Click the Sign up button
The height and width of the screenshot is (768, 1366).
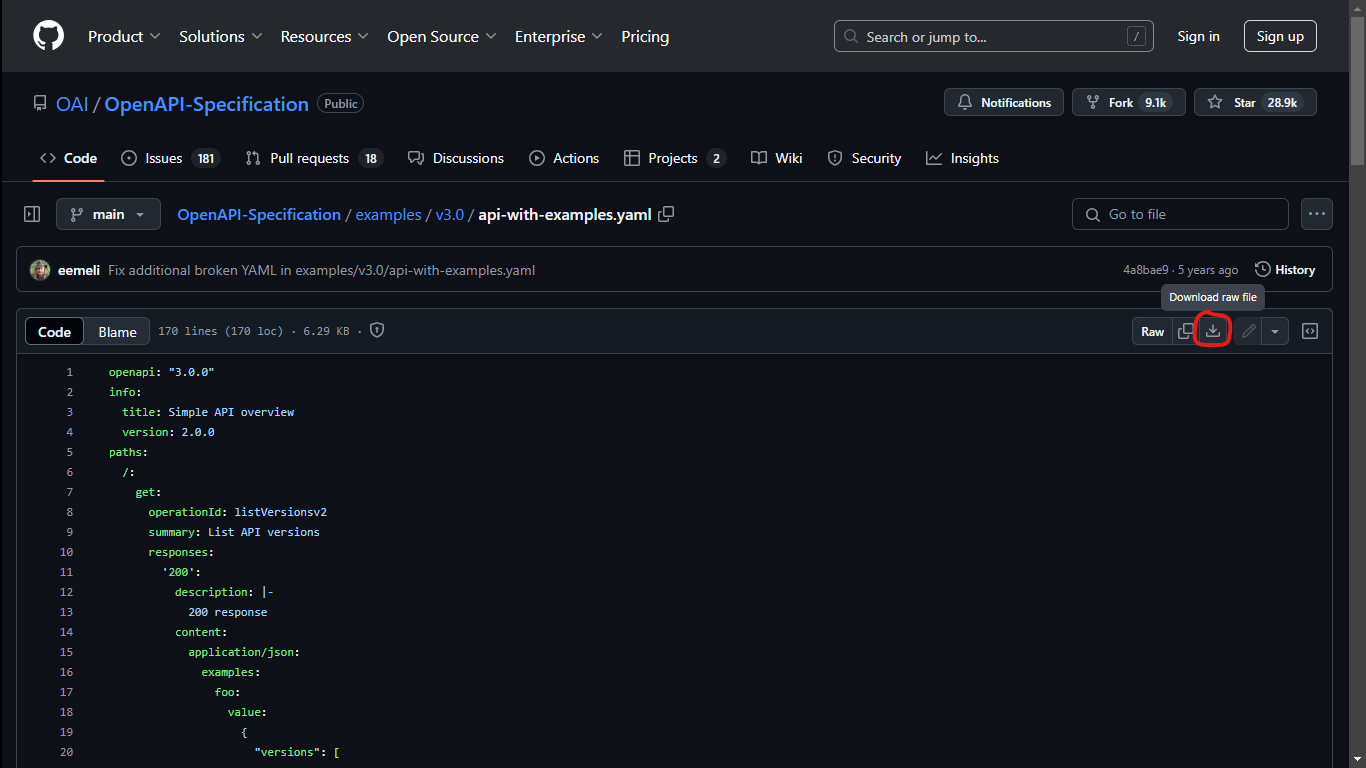click(1280, 36)
